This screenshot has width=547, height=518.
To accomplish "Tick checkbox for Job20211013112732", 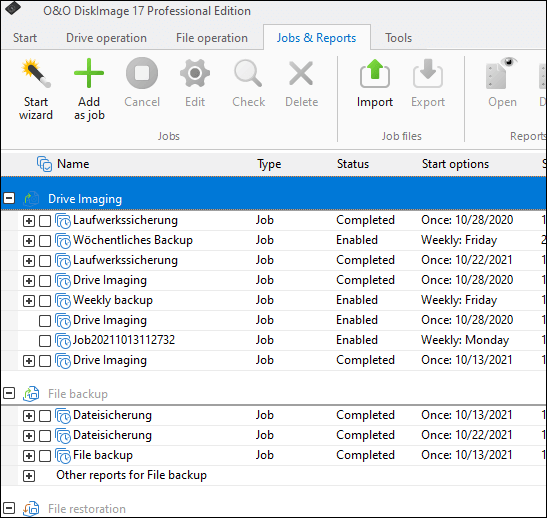I will [45, 341].
